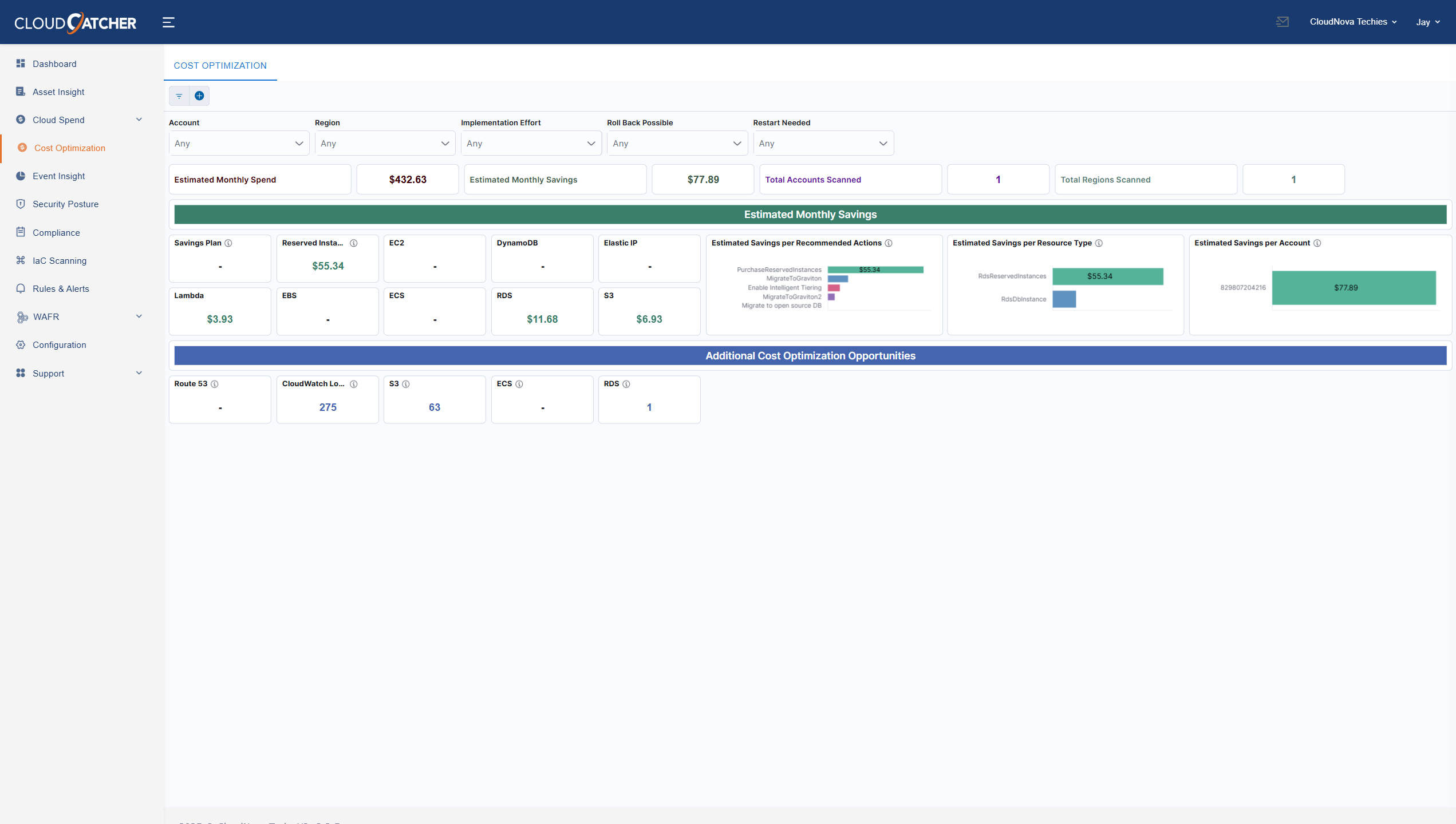Click the Asset Insight sidebar icon
This screenshot has height=824, width=1456.
21,92
